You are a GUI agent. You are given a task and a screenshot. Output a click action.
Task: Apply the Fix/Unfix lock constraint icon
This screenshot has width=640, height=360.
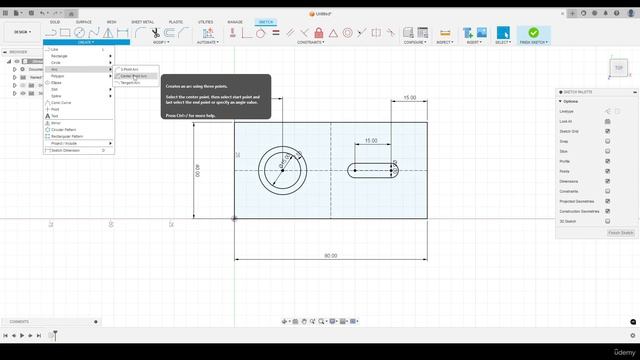[319, 33]
